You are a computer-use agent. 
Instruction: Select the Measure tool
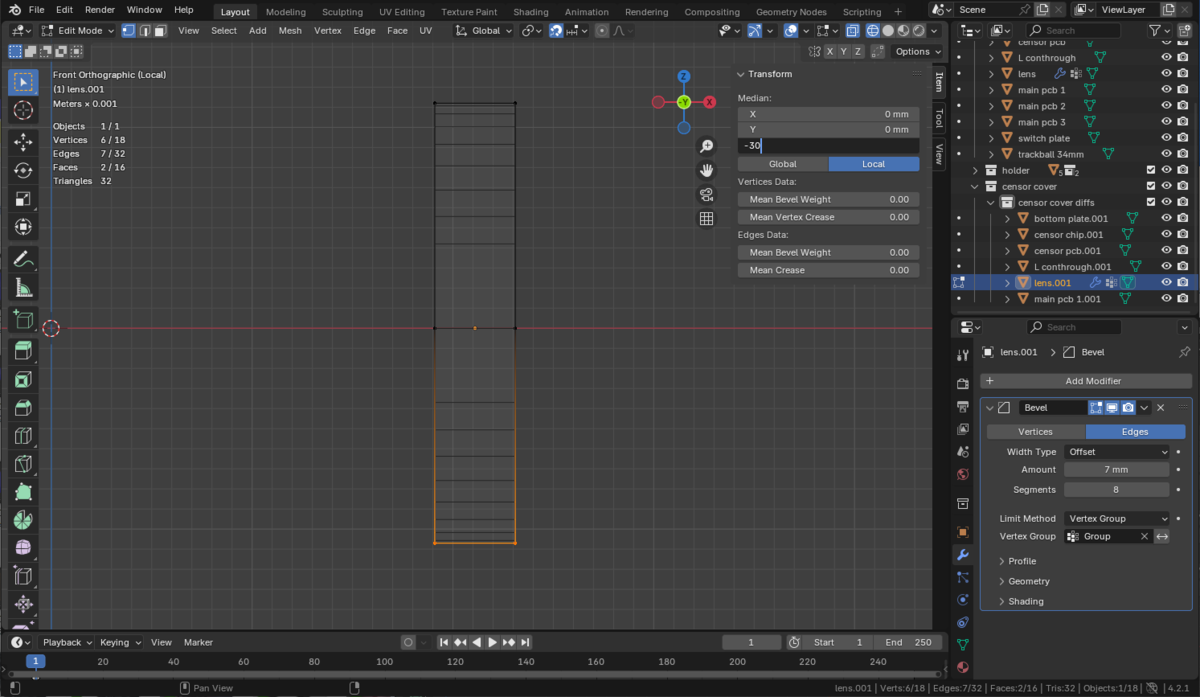pos(22,289)
